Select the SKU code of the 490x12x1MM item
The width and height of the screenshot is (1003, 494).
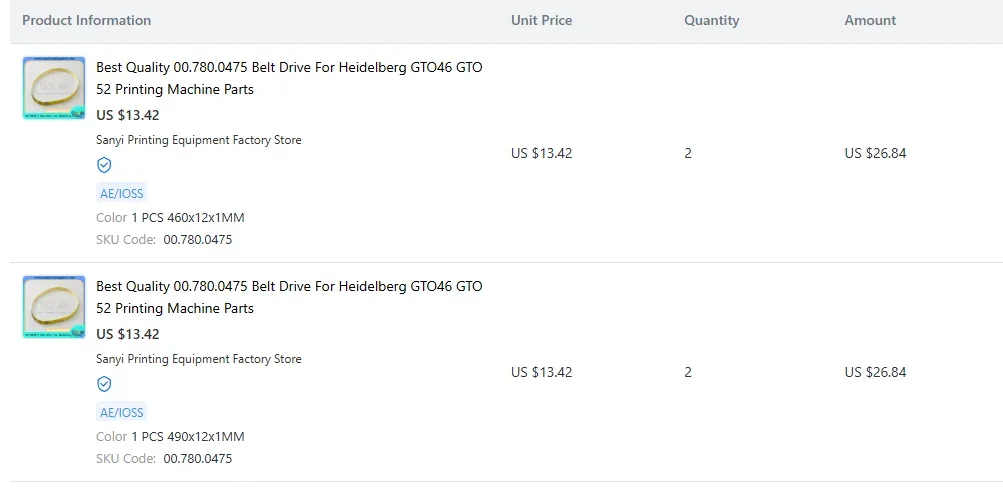tap(198, 459)
